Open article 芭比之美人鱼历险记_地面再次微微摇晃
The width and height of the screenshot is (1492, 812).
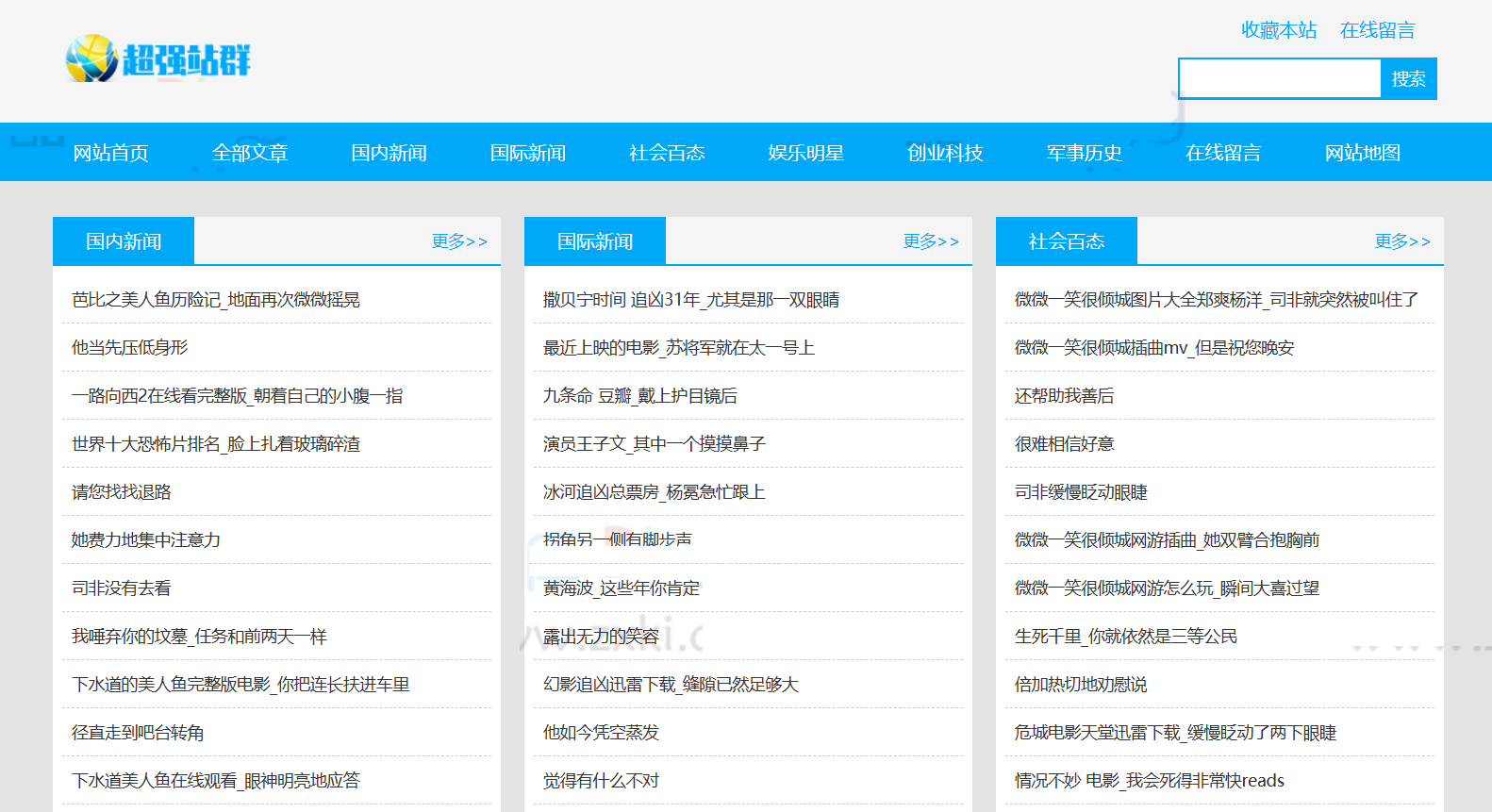click(216, 300)
